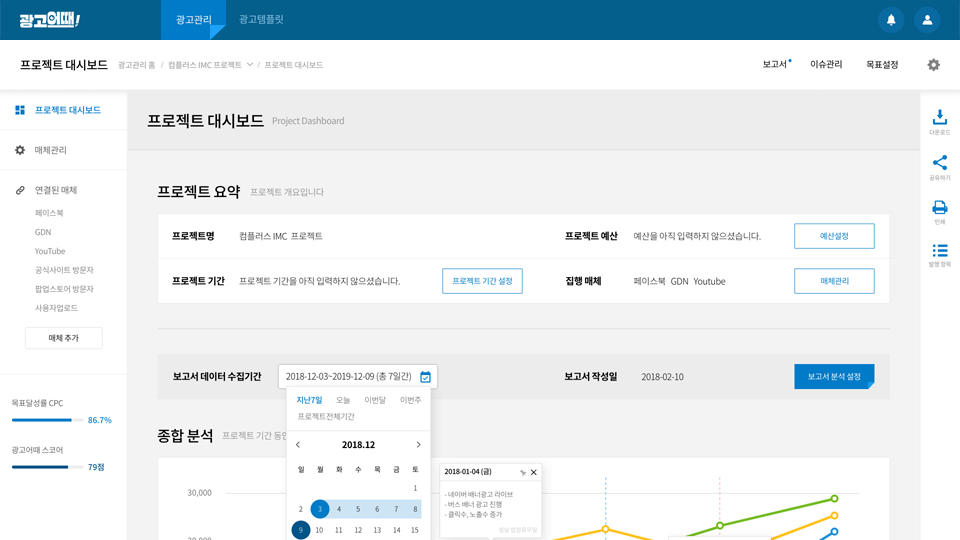Expand the 컴플러스 IMC 프로젝트 breadcrumb dropdown
Image resolution: width=960 pixels, height=540 pixels.
(249, 65)
